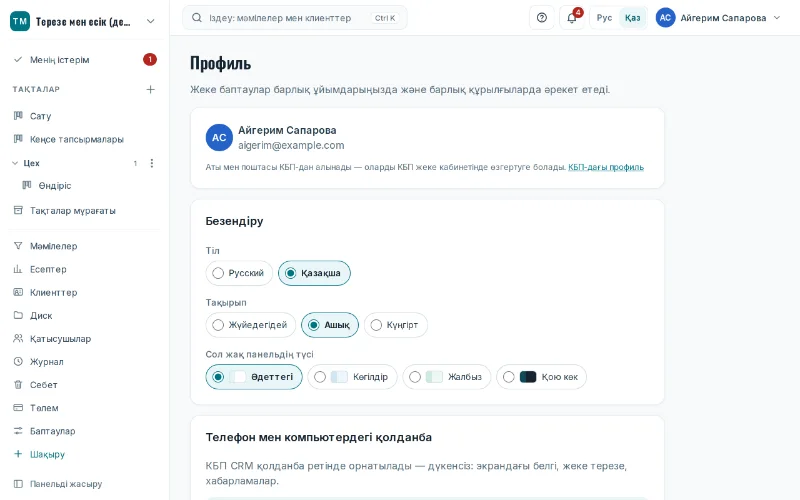Select Русский language radio
800x500 pixels.
tap(239, 273)
